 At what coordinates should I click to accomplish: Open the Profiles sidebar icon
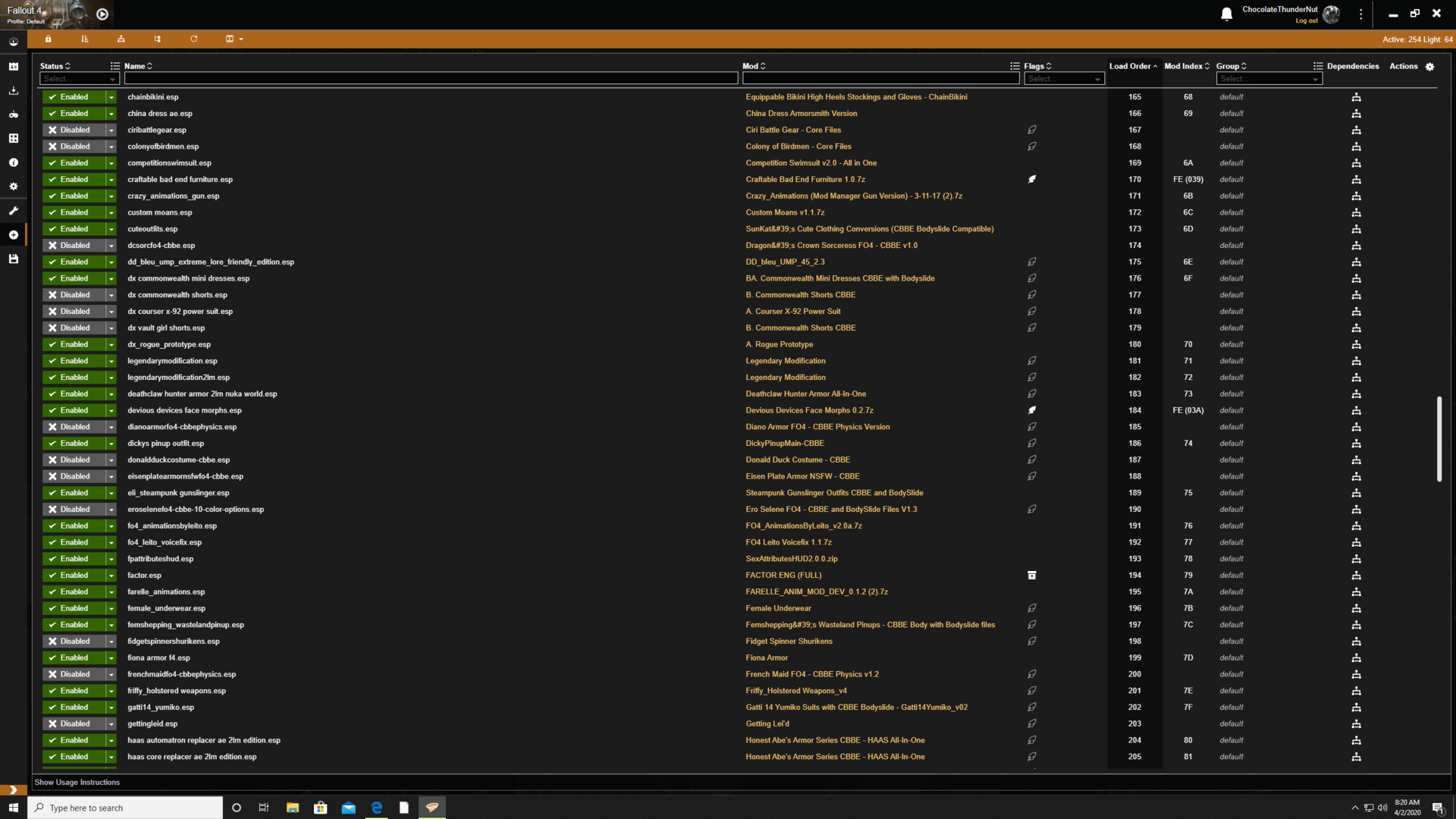(x=14, y=67)
